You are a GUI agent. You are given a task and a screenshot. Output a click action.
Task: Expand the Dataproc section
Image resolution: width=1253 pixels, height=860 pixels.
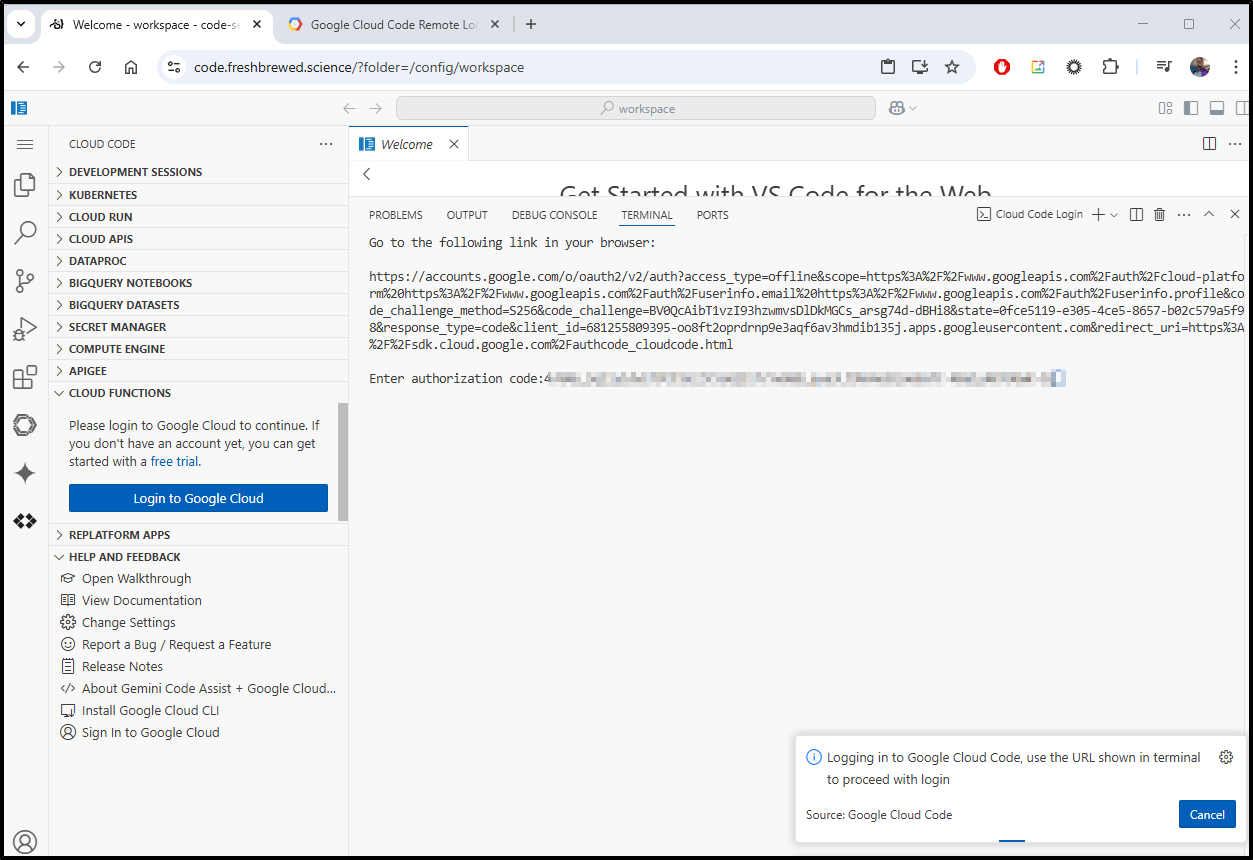coord(198,261)
